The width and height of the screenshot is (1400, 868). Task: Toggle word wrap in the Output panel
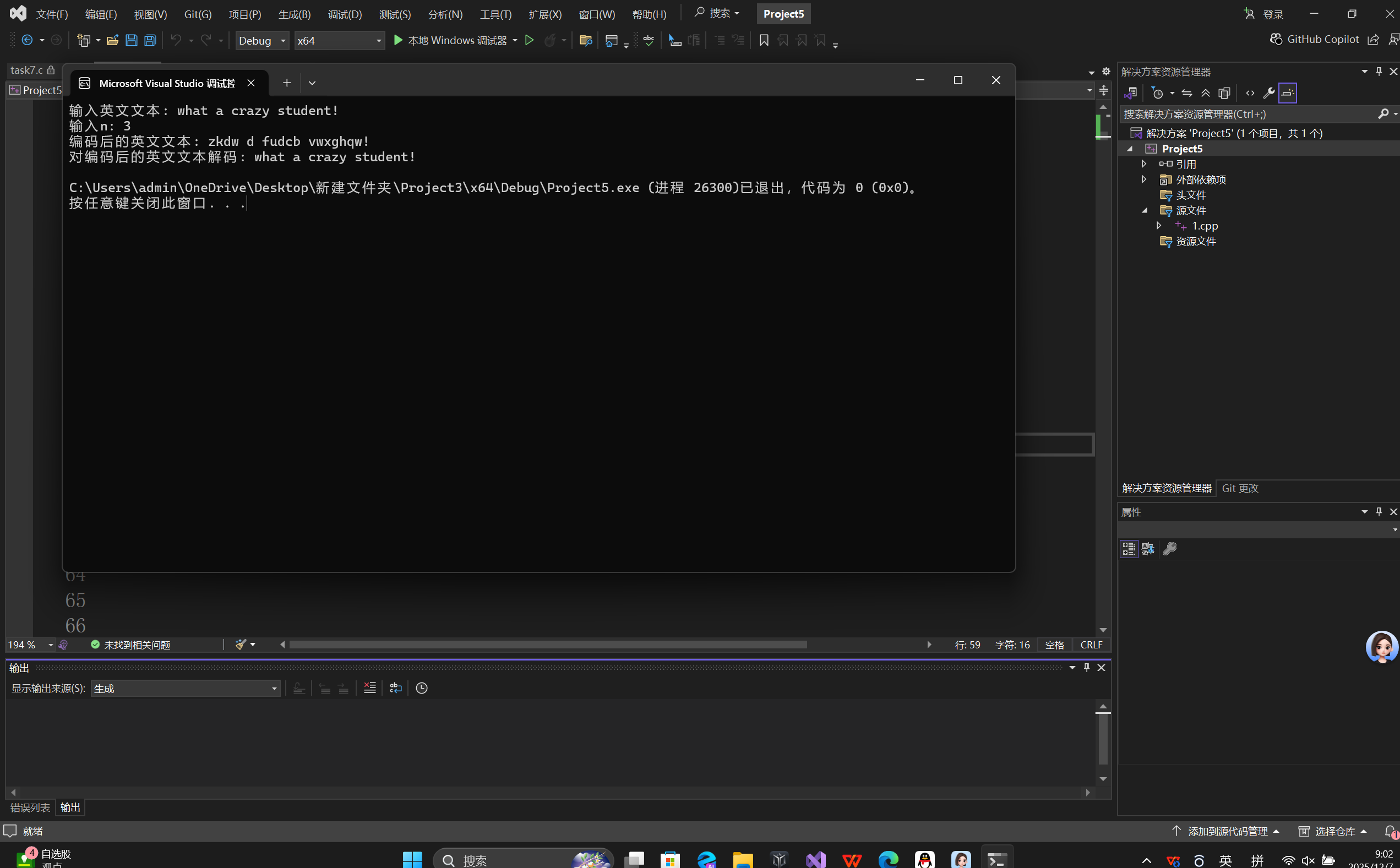coord(396,688)
